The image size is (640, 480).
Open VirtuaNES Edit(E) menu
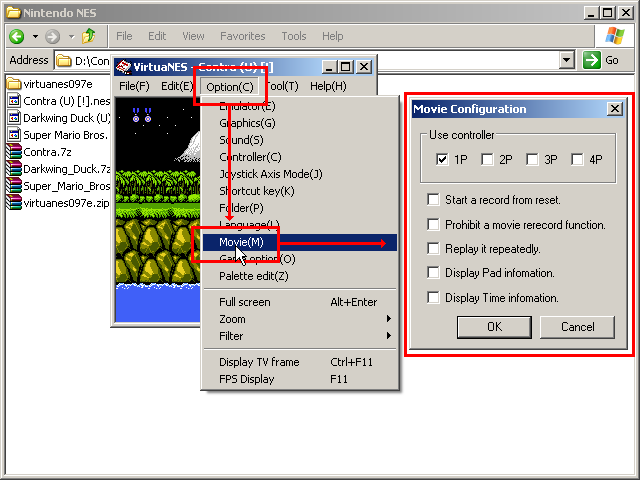tap(176, 86)
